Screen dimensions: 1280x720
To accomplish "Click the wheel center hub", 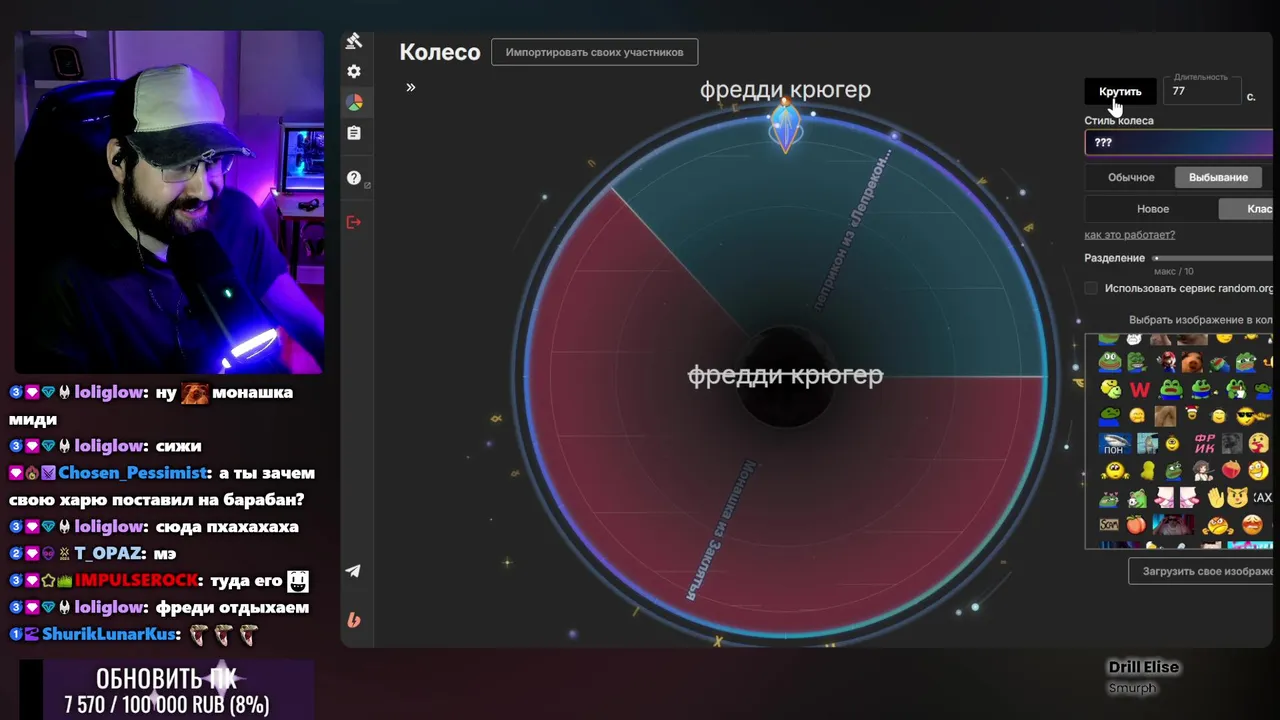I will tap(785, 377).
